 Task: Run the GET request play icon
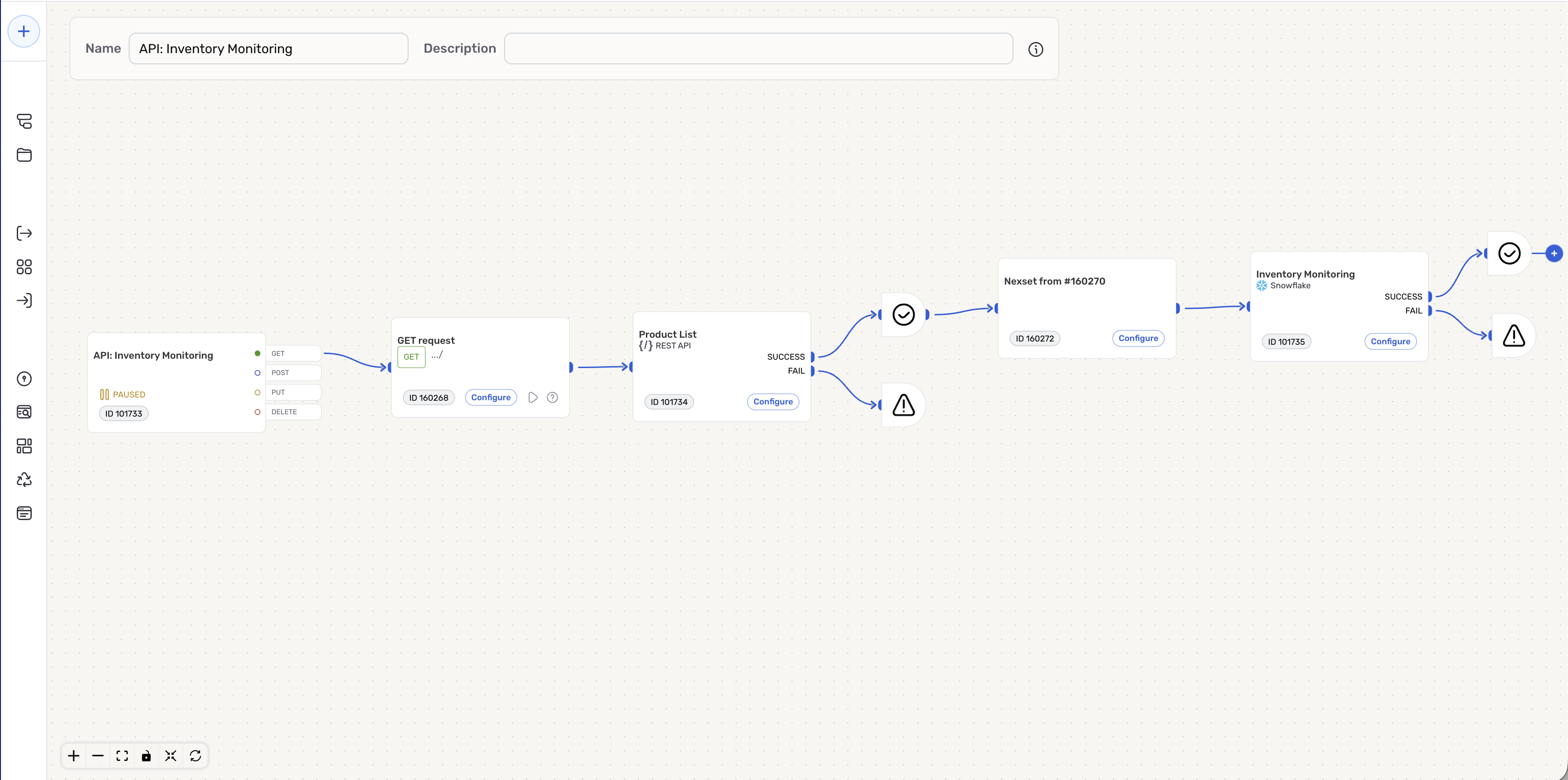[533, 397]
